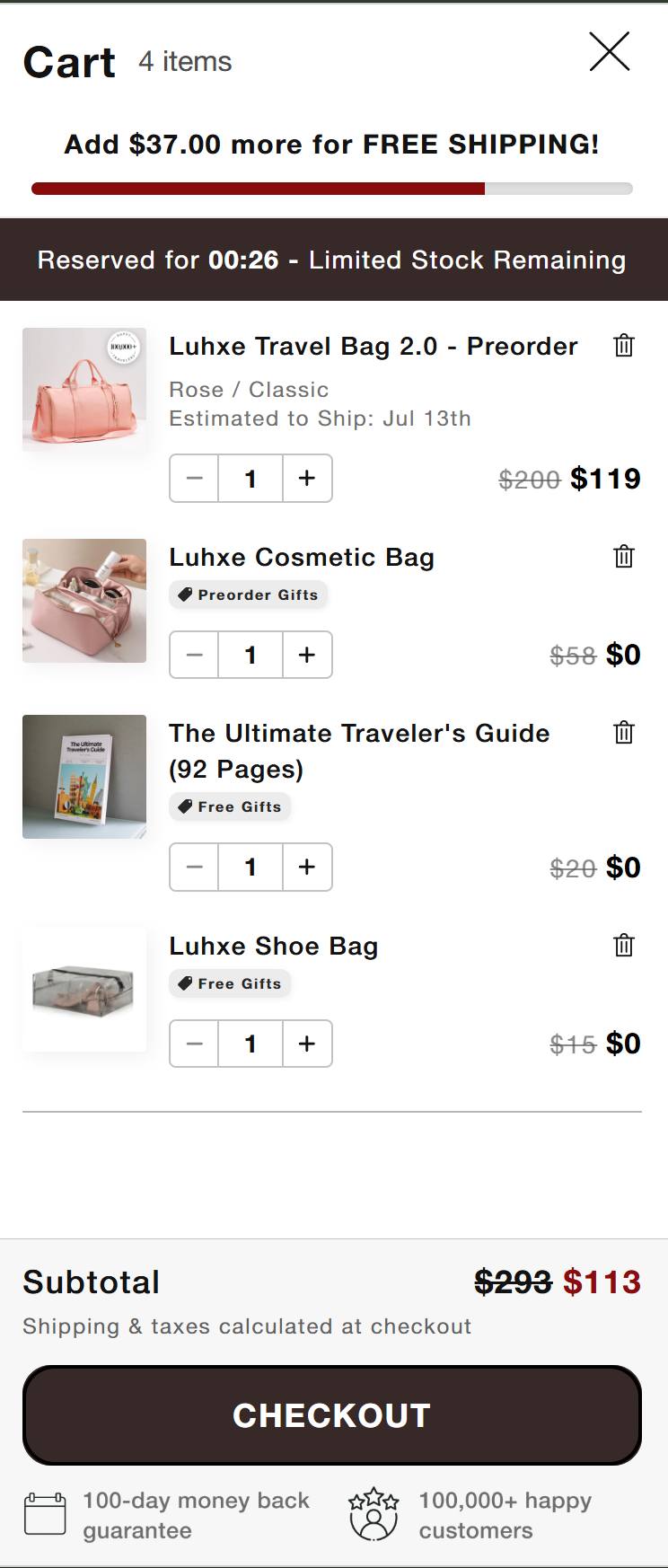The image size is (668, 1568).
Task: Close the cart with X icon
Action: coord(610,51)
